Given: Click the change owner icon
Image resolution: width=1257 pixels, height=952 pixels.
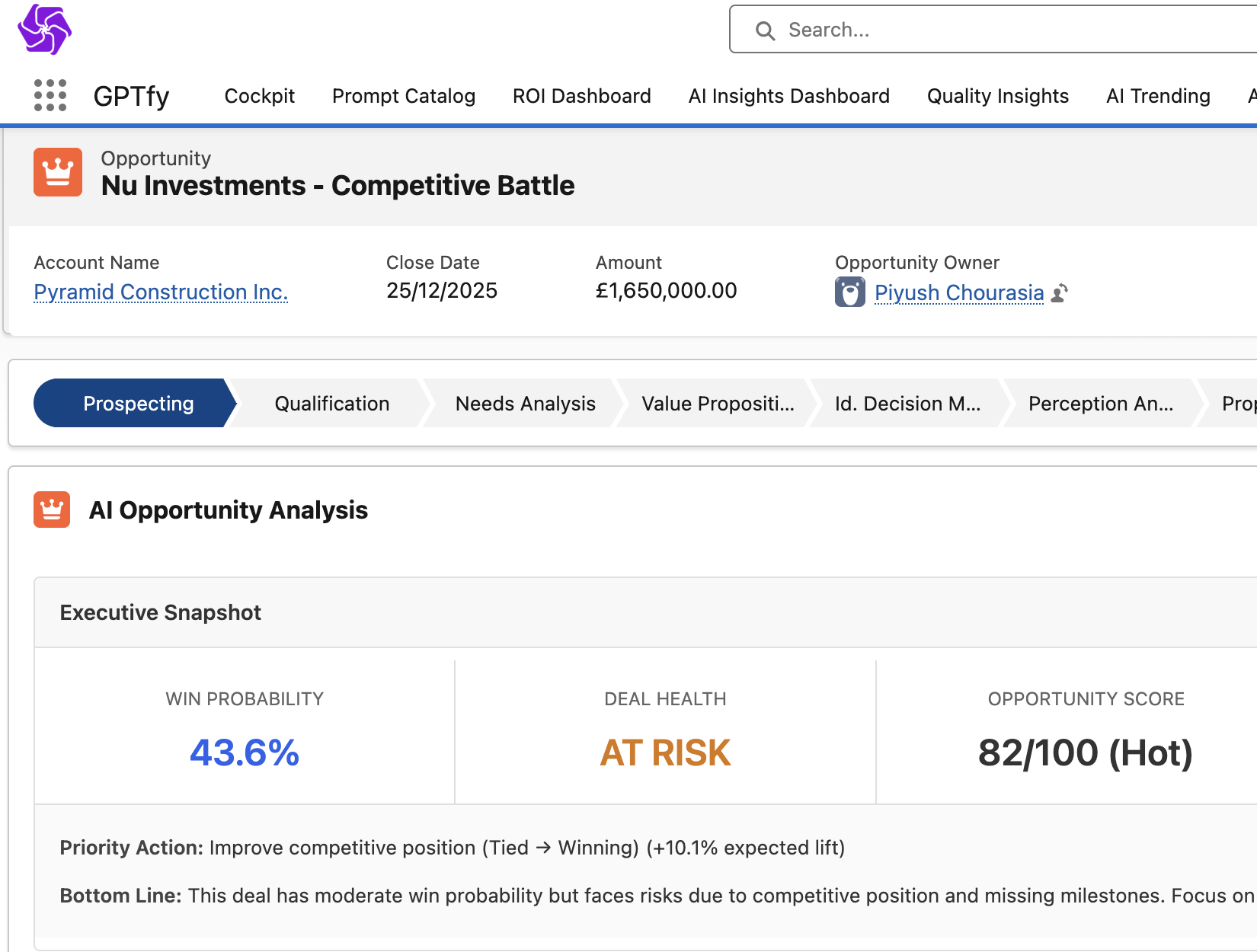Looking at the screenshot, I should [1060, 293].
